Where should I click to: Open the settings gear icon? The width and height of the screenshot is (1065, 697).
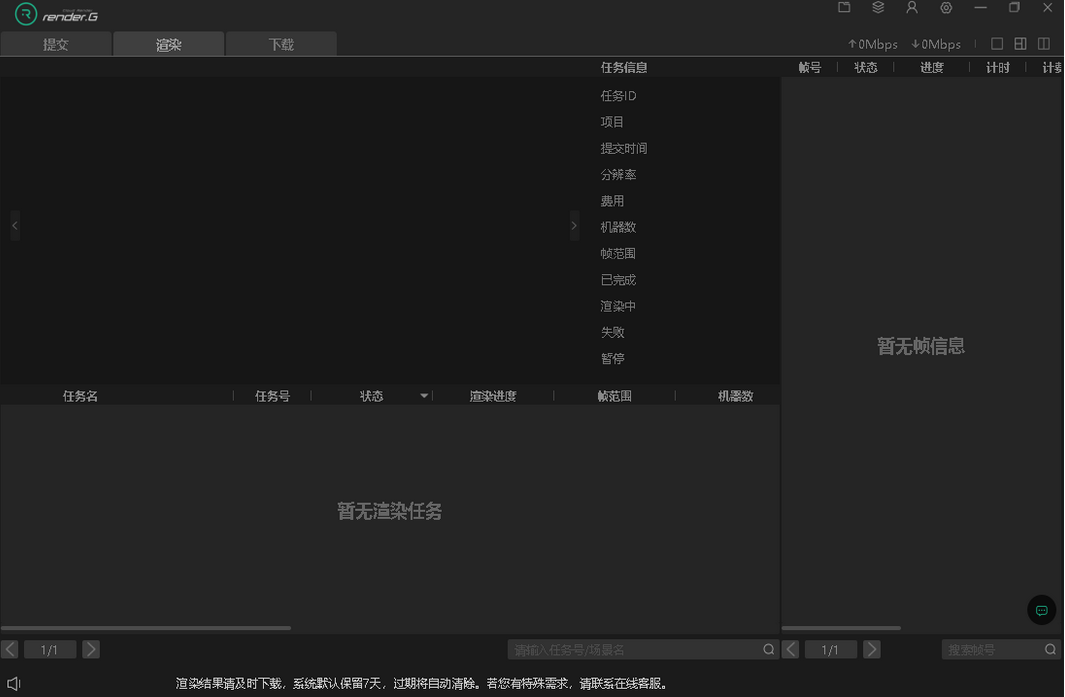pos(946,8)
